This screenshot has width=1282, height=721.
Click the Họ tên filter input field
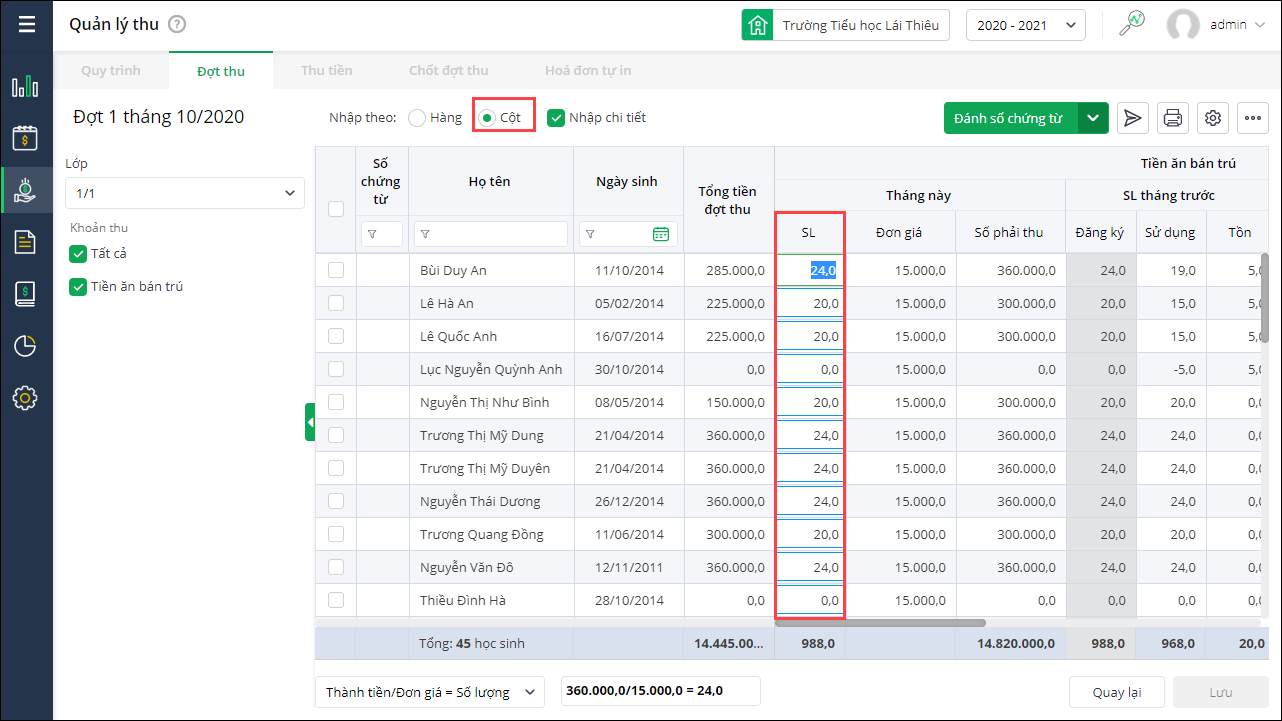pos(491,234)
